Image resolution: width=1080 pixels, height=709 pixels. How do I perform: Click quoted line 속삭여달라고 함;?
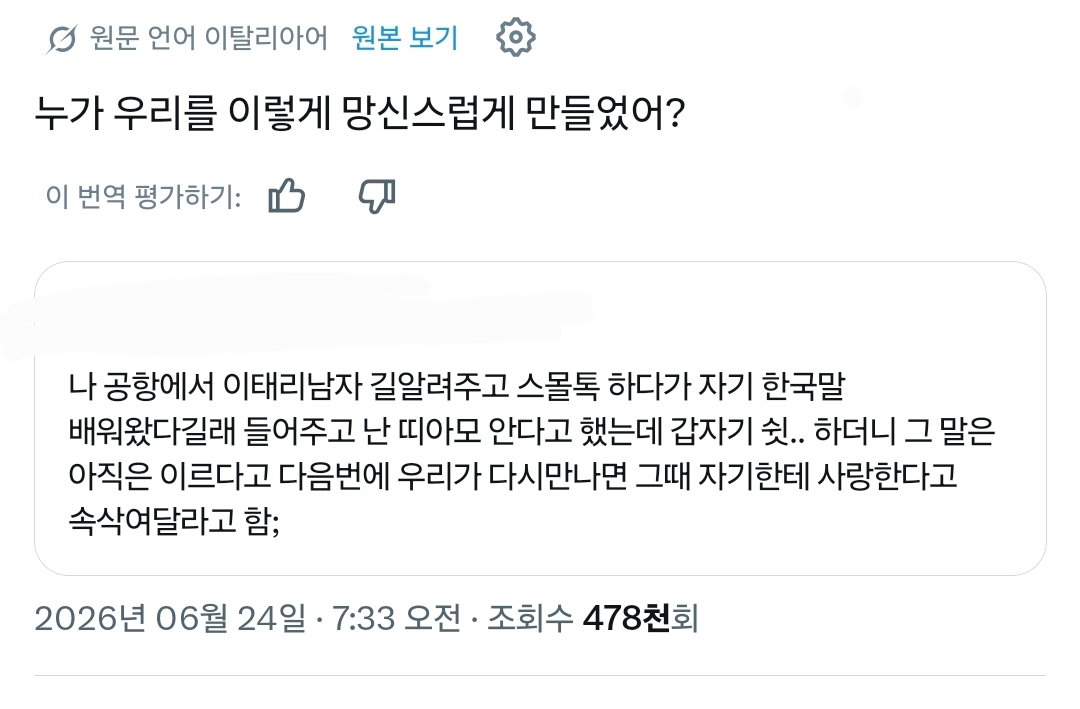174,521
